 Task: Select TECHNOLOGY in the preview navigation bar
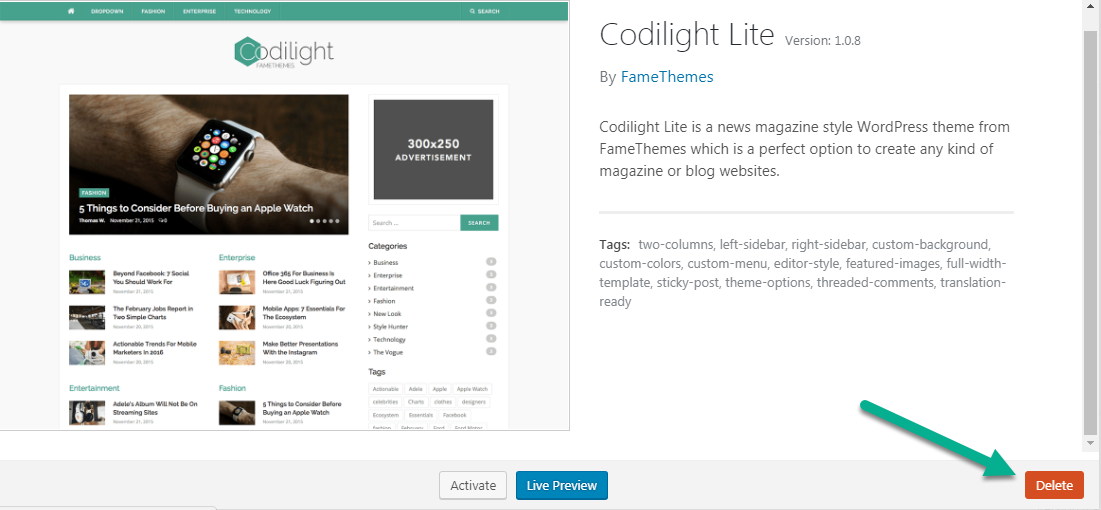tap(252, 11)
